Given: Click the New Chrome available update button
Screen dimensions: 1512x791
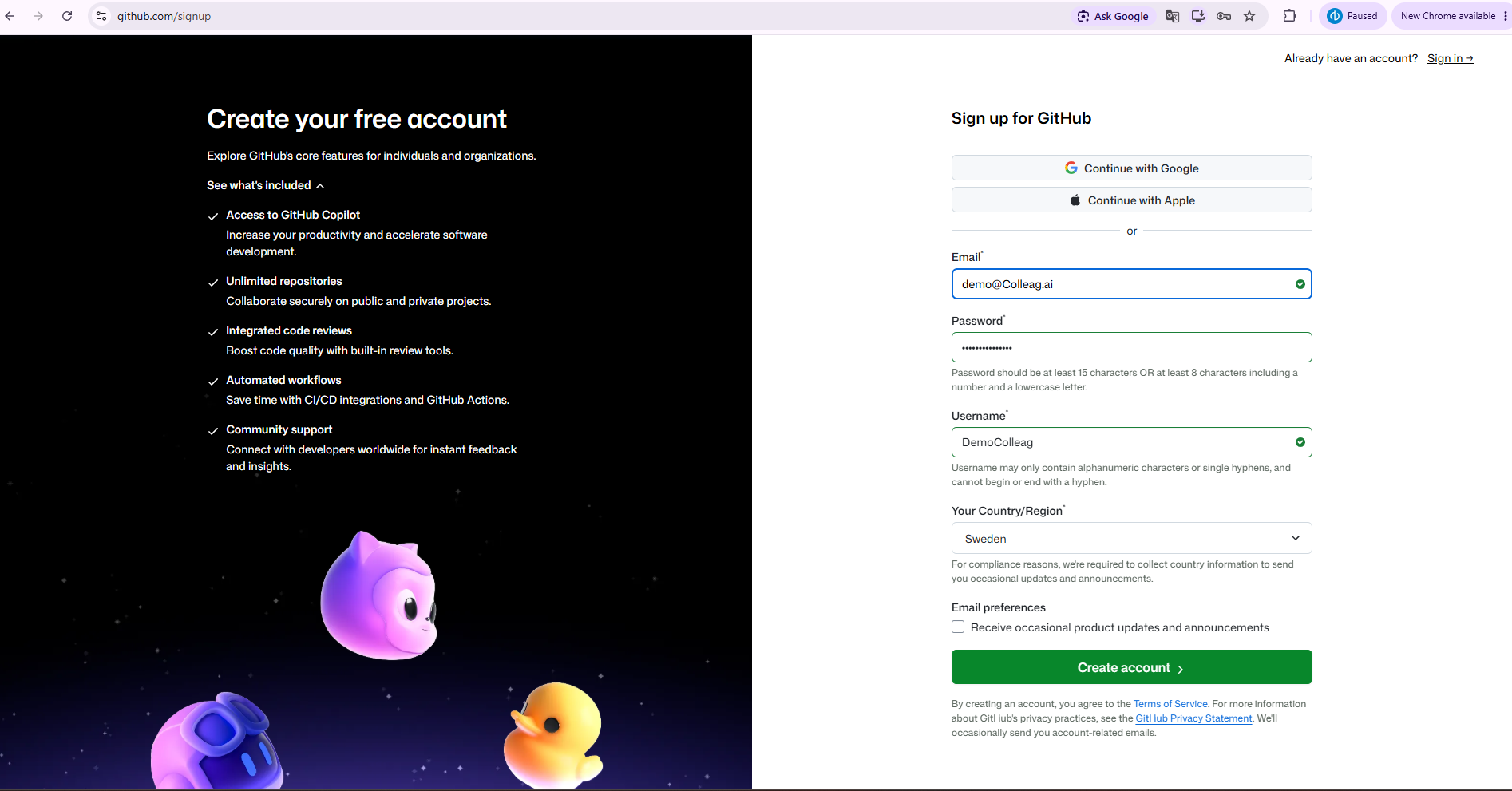Looking at the screenshot, I should [1450, 16].
